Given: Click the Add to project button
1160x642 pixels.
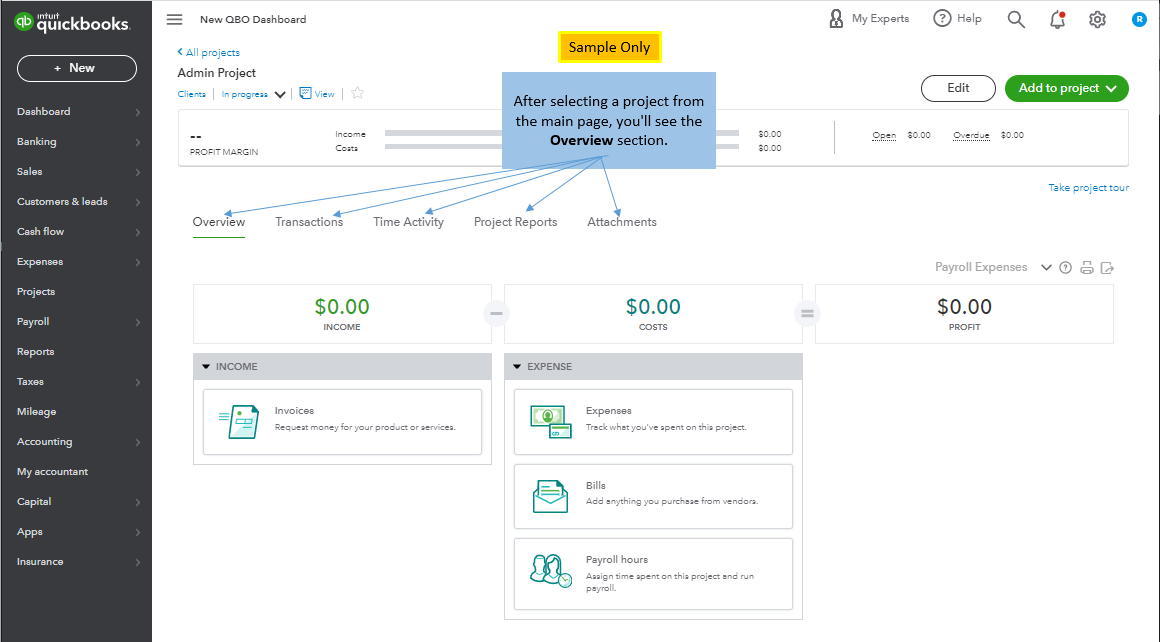Looking at the screenshot, I should 1066,88.
